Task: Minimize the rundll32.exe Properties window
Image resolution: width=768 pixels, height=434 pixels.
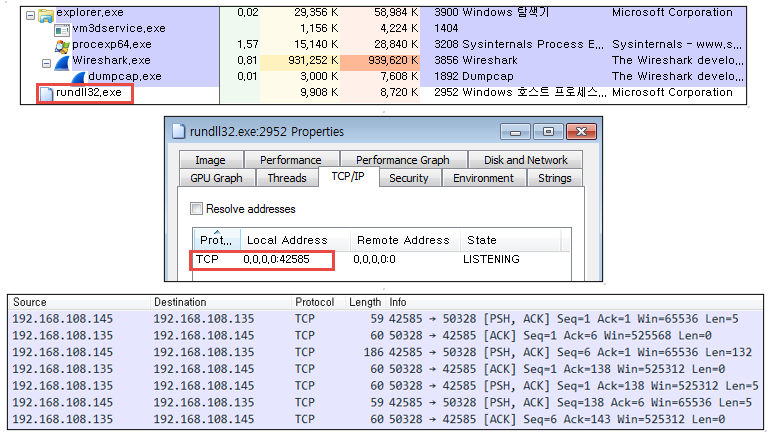Action: point(515,132)
